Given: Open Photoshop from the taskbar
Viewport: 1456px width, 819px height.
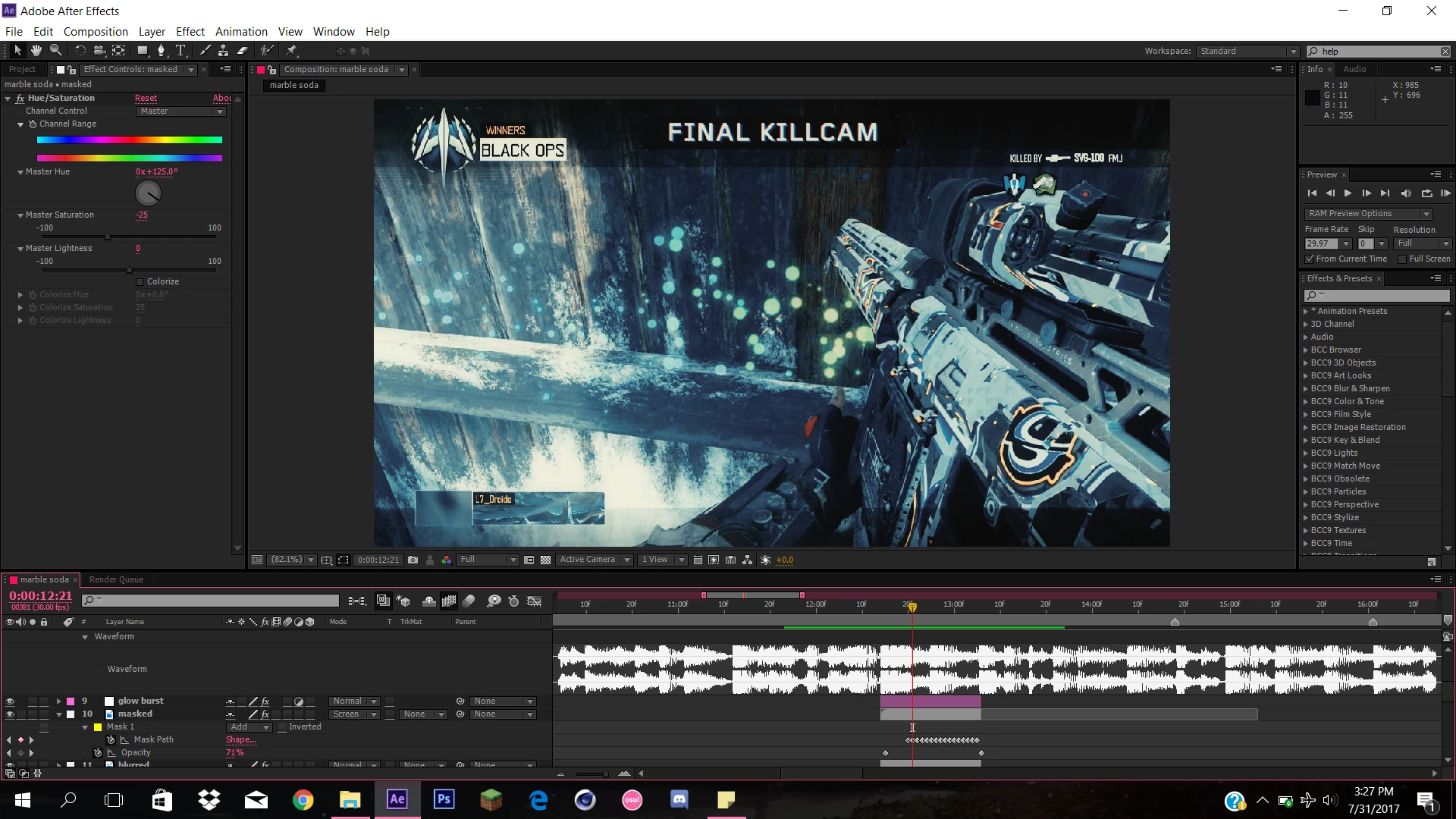Looking at the screenshot, I should click(x=444, y=799).
